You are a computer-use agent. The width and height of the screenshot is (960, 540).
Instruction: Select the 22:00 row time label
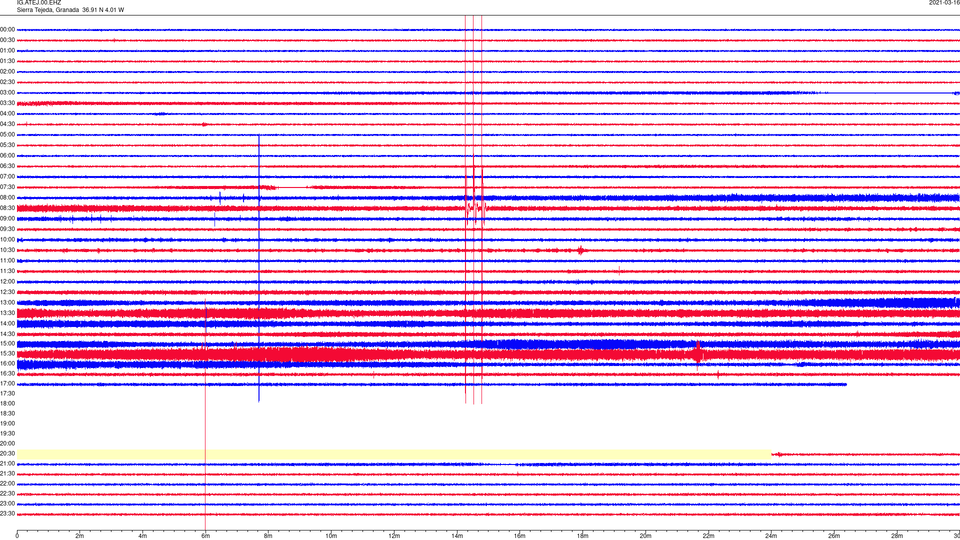tap(7, 483)
